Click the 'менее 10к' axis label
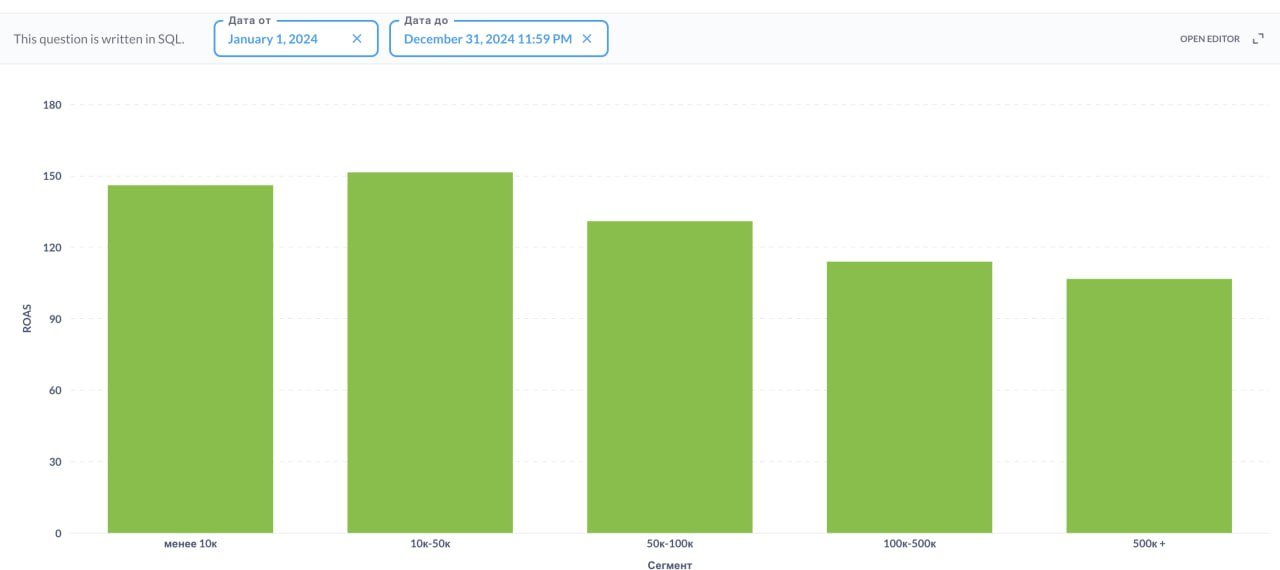1280x570 pixels. (190, 544)
